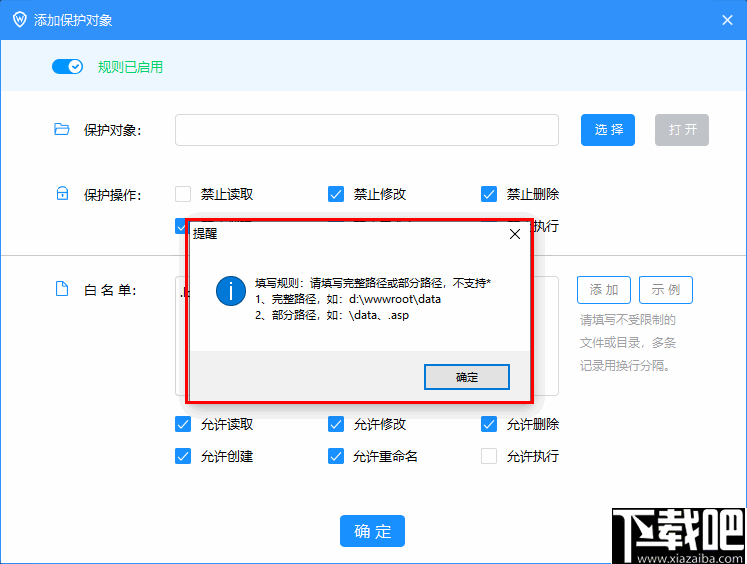The width and height of the screenshot is (747, 564).
Task: Click the 保护对象: label
Action: click(113, 130)
